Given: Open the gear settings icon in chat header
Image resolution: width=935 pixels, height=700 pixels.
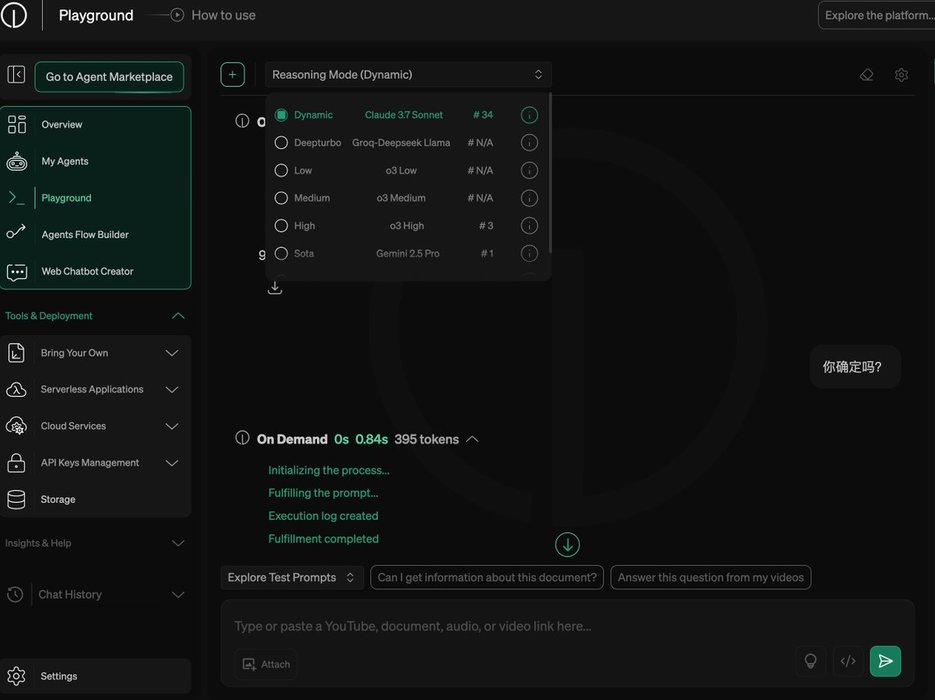Looking at the screenshot, I should (901, 75).
